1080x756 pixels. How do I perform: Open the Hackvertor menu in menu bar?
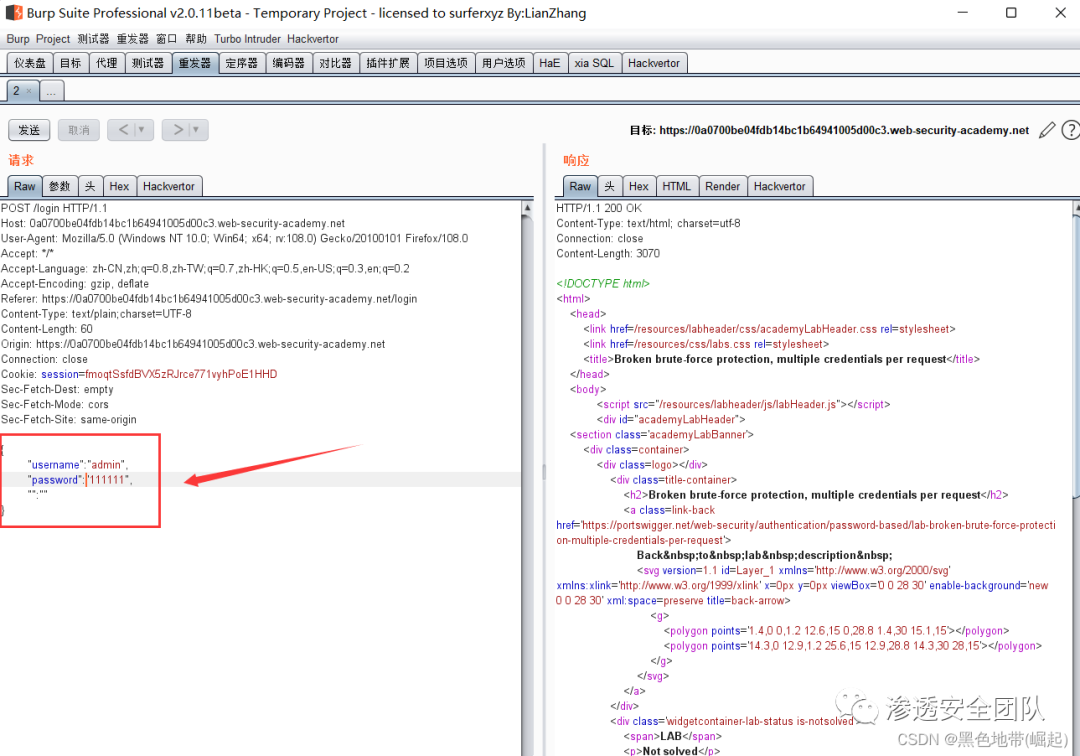pyautogui.click(x=313, y=39)
